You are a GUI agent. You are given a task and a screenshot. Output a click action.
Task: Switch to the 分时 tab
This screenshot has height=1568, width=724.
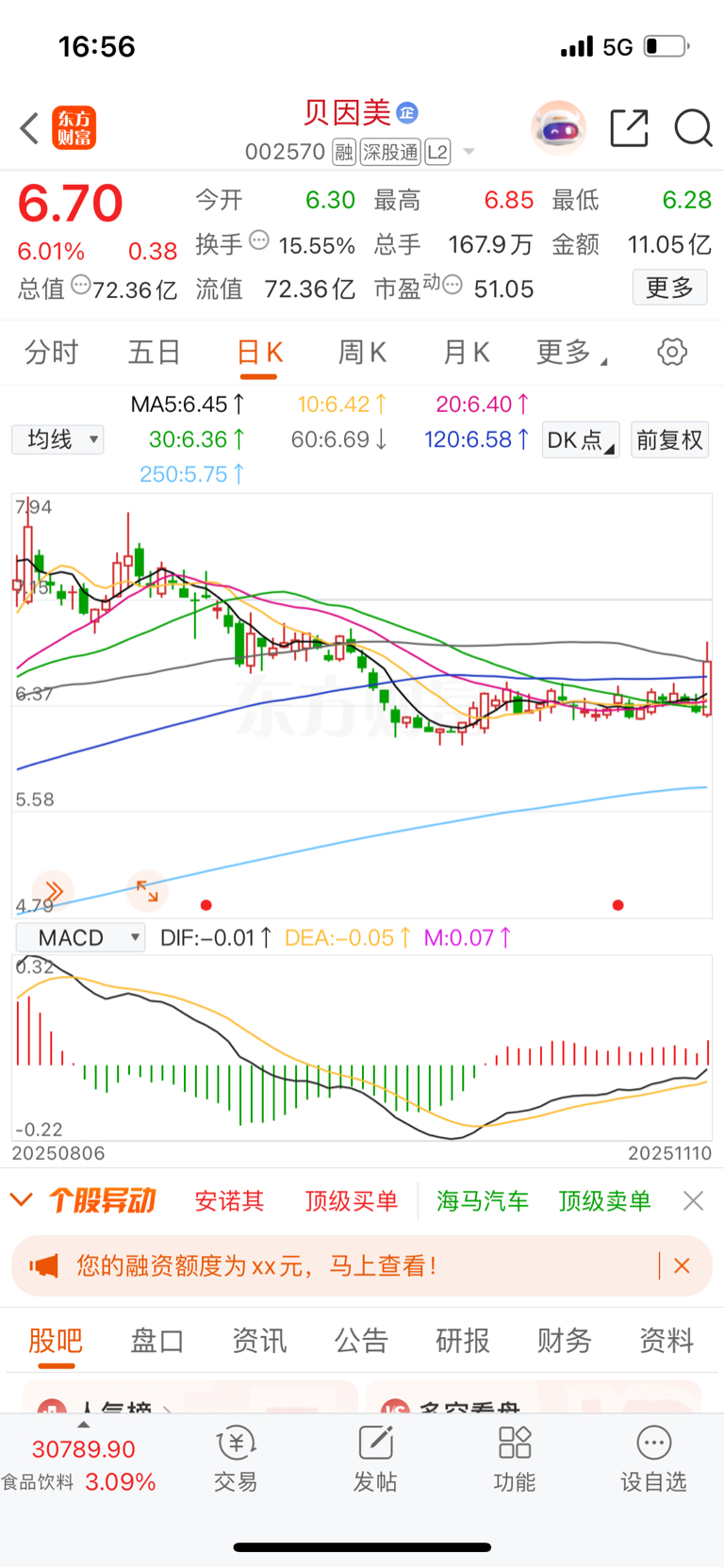[x=51, y=353]
